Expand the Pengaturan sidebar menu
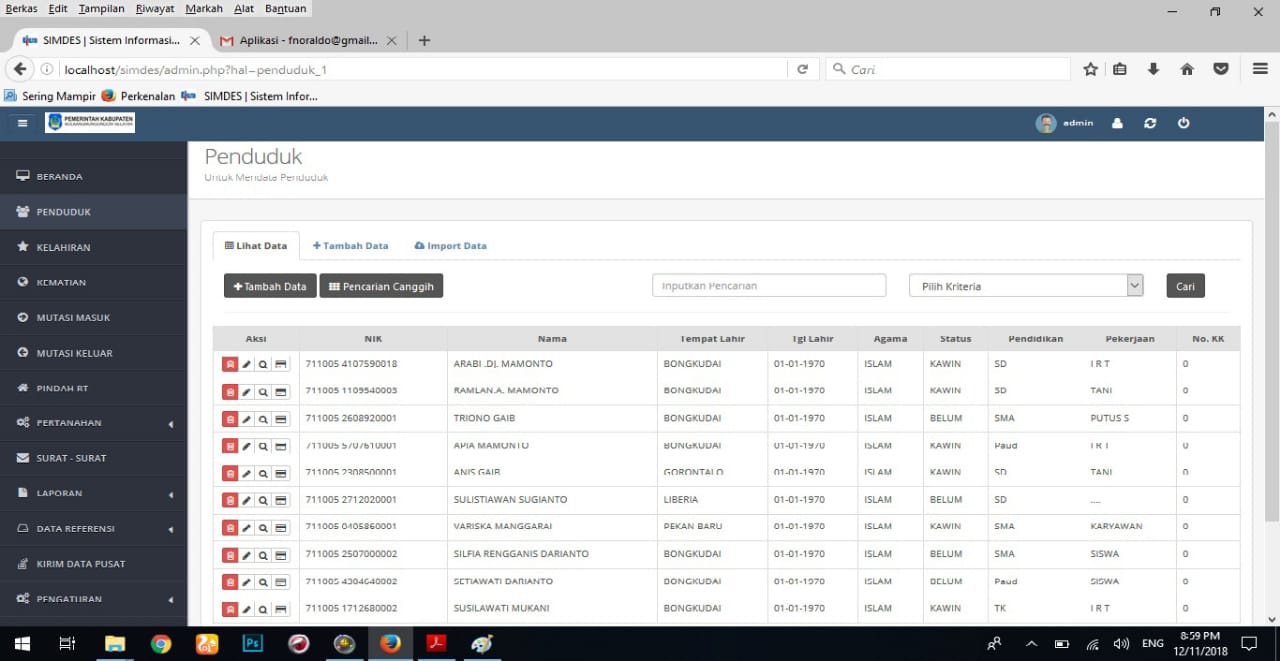The image size is (1280, 661). 93,599
